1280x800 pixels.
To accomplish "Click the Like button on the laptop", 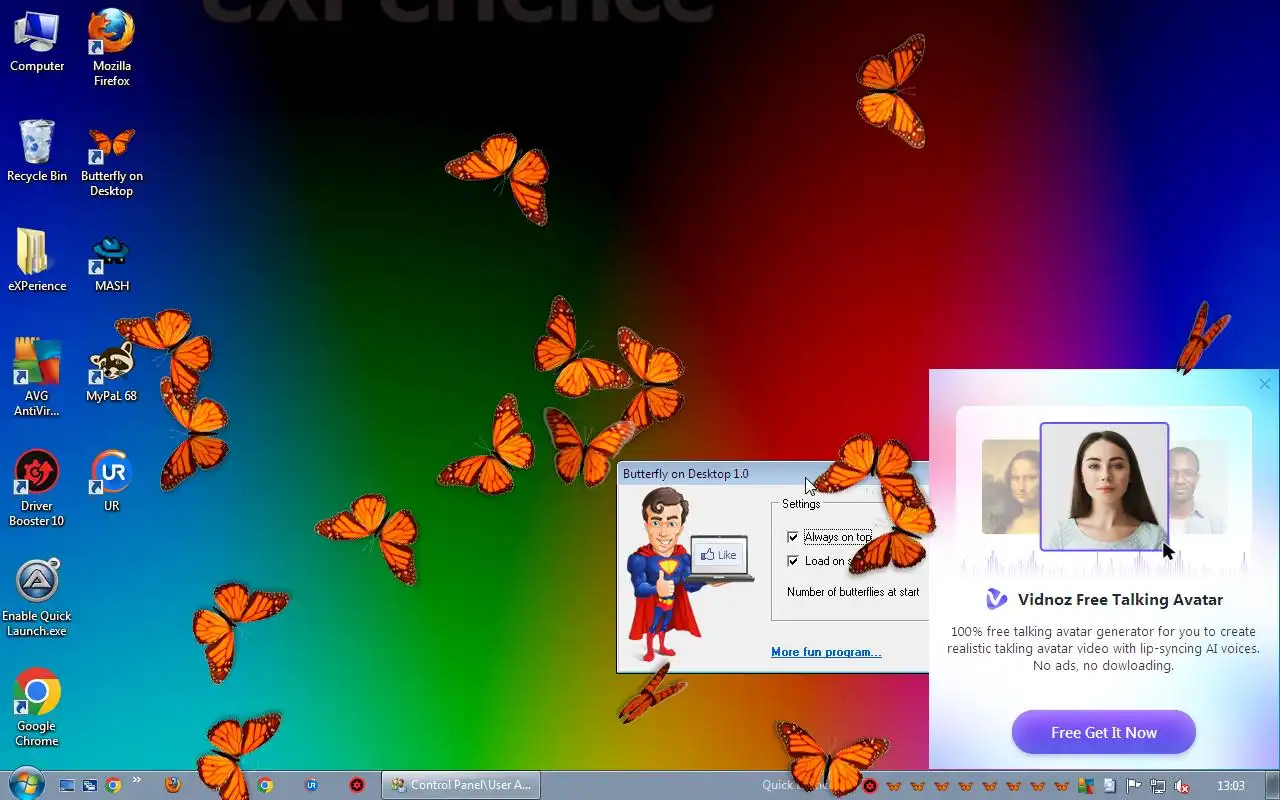I will point(719,555).
